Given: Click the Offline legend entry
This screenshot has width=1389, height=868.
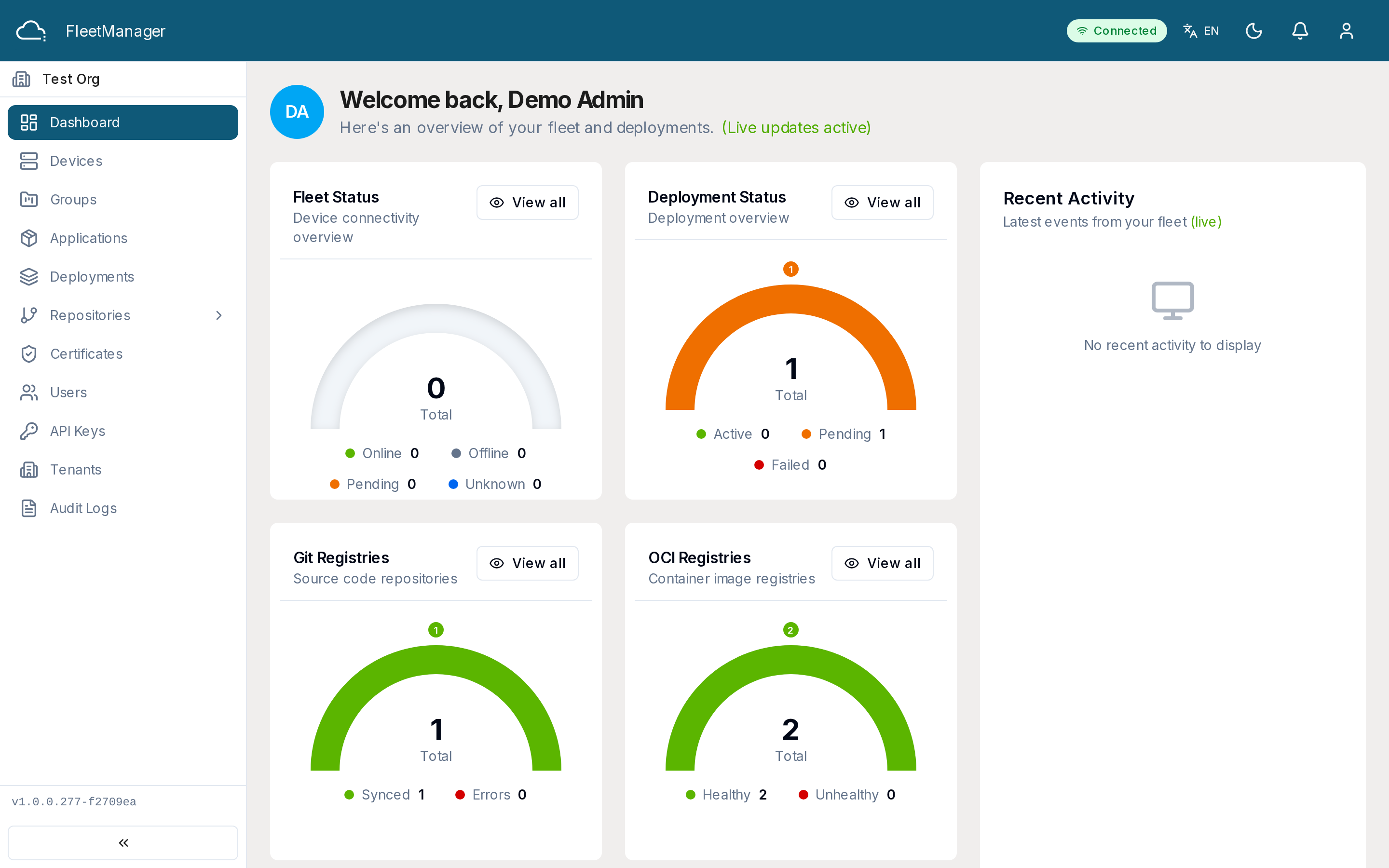Looking at the screenshot, I should [x=489, y=453].
